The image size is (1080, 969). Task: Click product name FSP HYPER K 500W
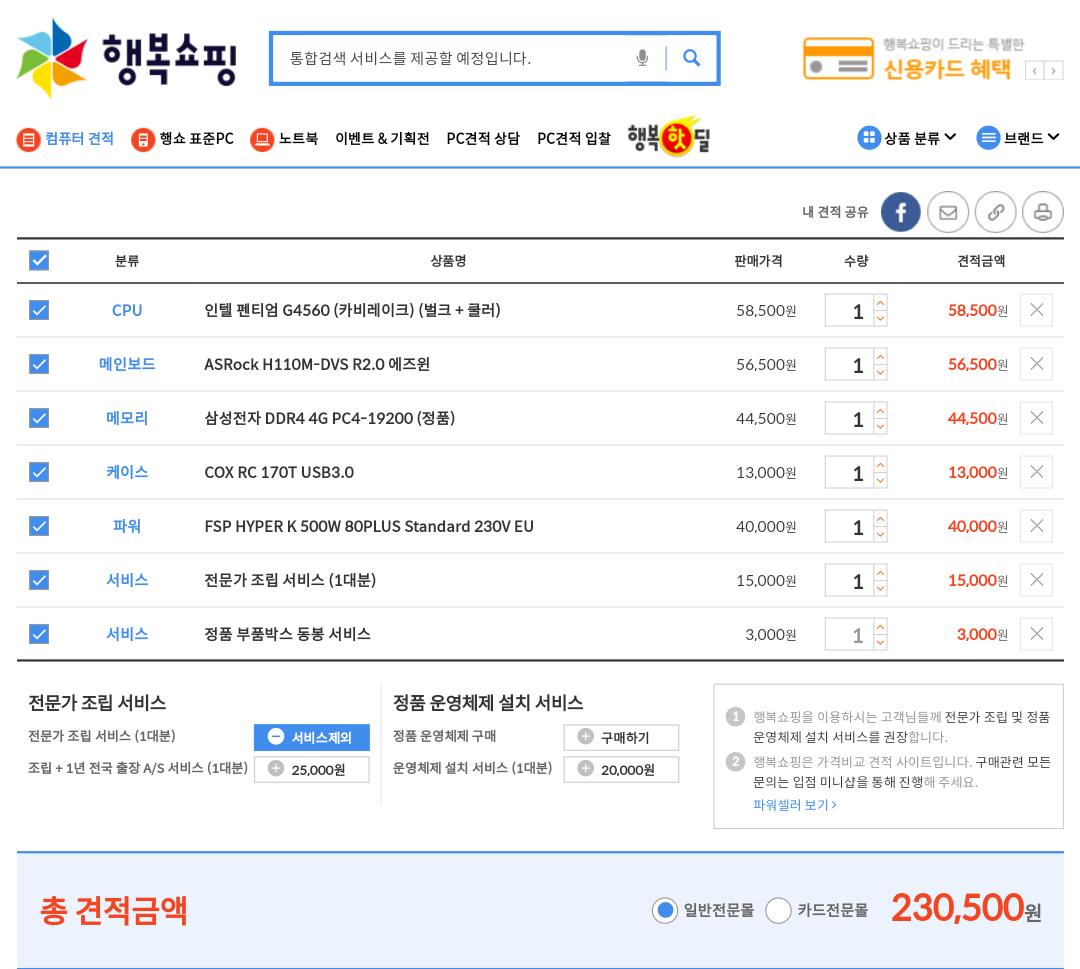pyautogui.click(x=368, y=526)
